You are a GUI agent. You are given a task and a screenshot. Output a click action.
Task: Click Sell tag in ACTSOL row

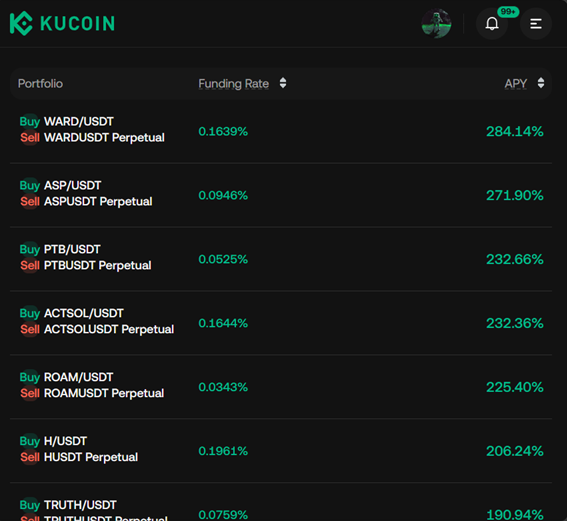click(30, 329)
